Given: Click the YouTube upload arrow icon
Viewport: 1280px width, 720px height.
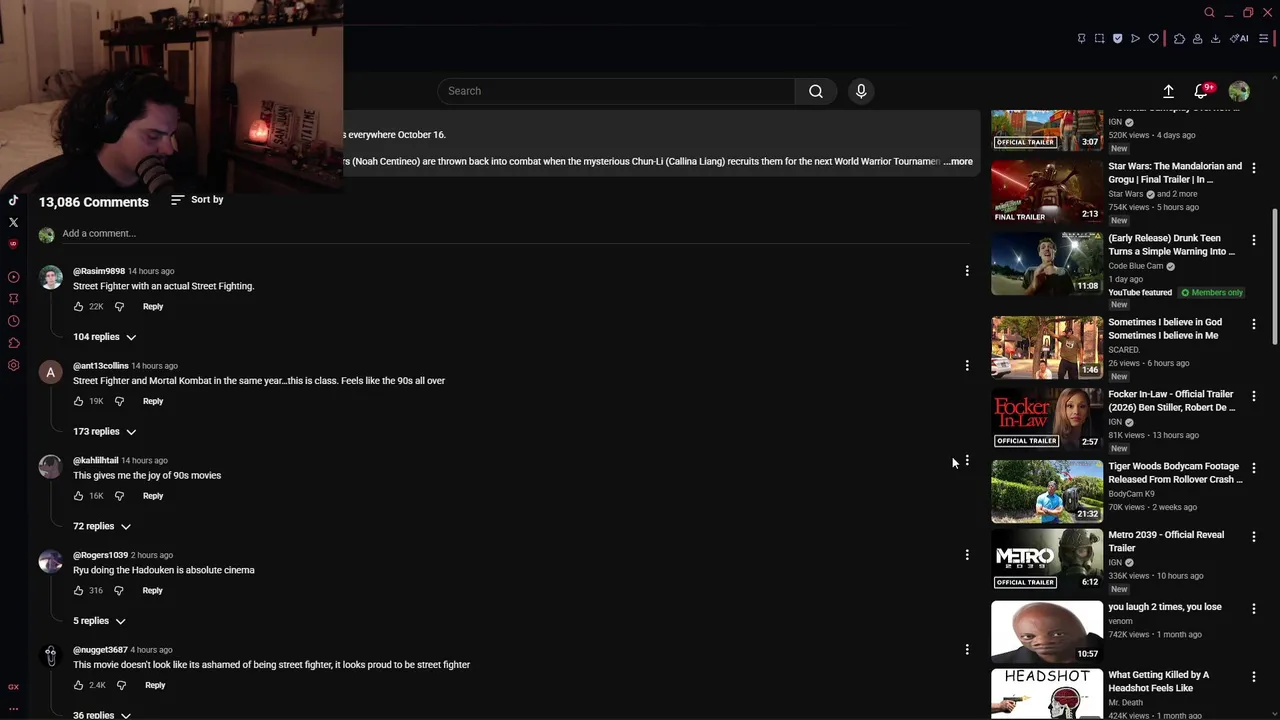Looking at the screenshot, I should (1168, 91).
